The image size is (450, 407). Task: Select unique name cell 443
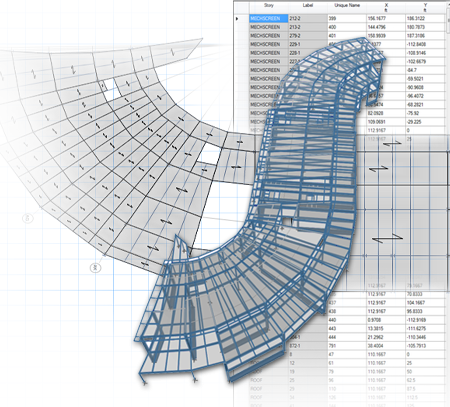pyautogui.click(x=347, y=329)
